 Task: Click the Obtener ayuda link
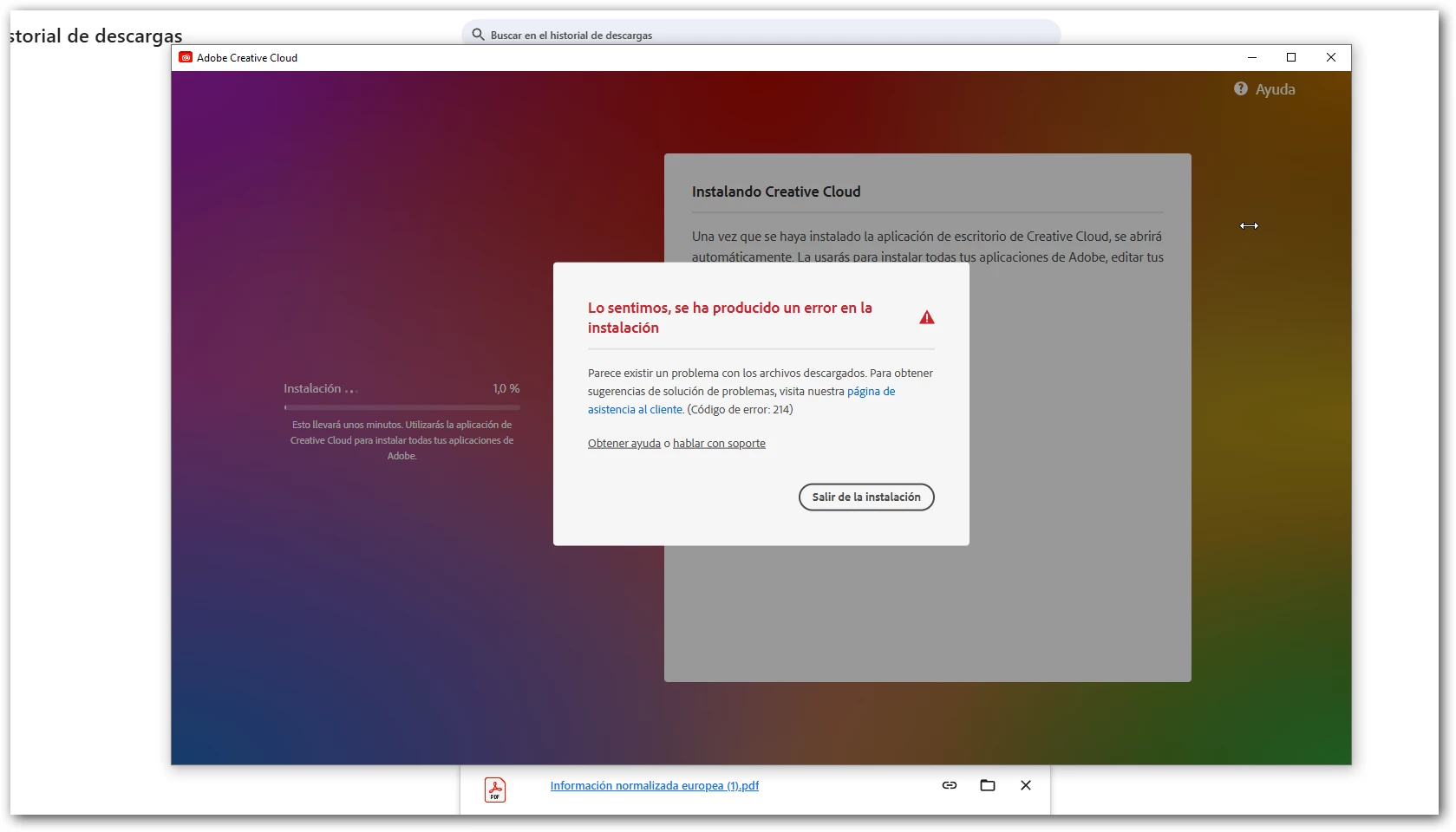pos(624,443)
